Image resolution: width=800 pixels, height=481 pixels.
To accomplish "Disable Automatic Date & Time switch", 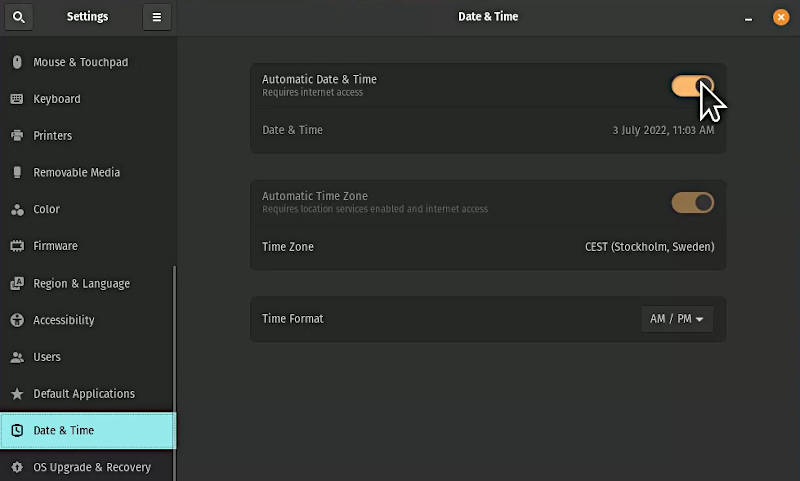I will point(692,86).
